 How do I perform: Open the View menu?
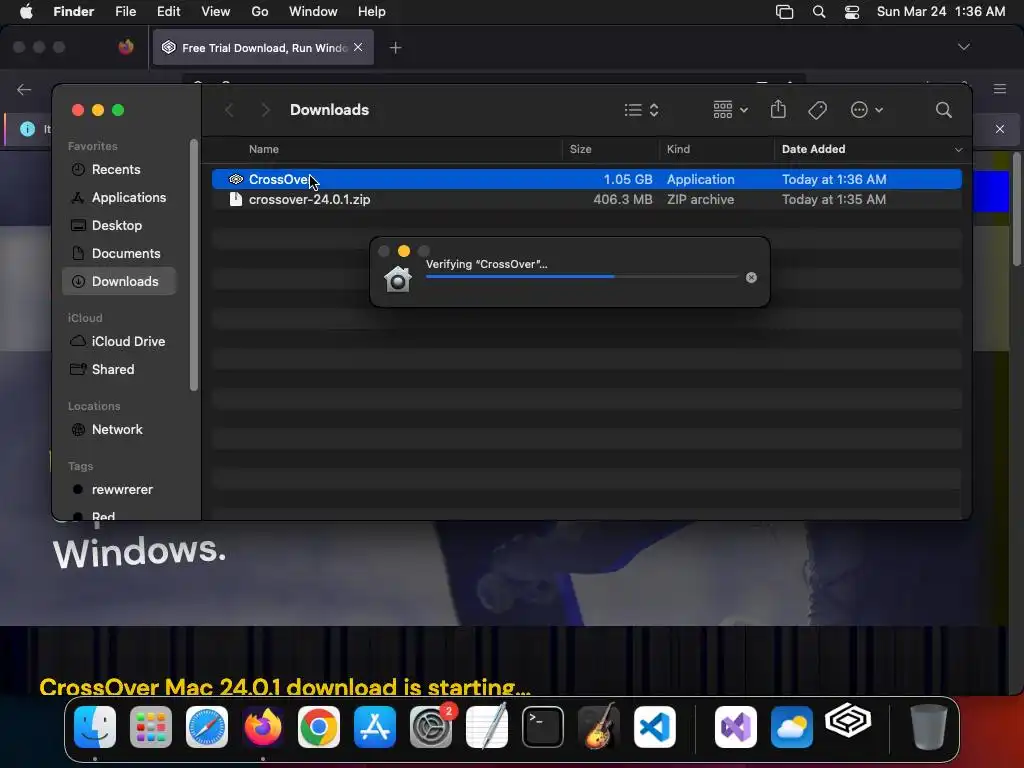pyautogui.click(x=216, y=12)
